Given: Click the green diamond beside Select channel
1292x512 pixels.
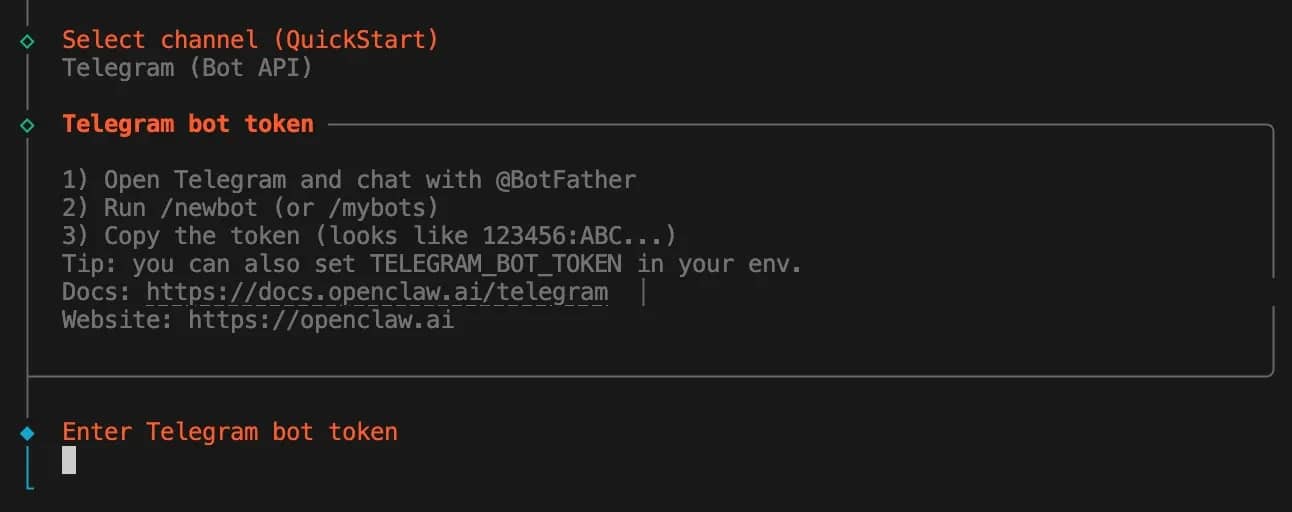Looking at the screenshot, I should tap(27, 41).
